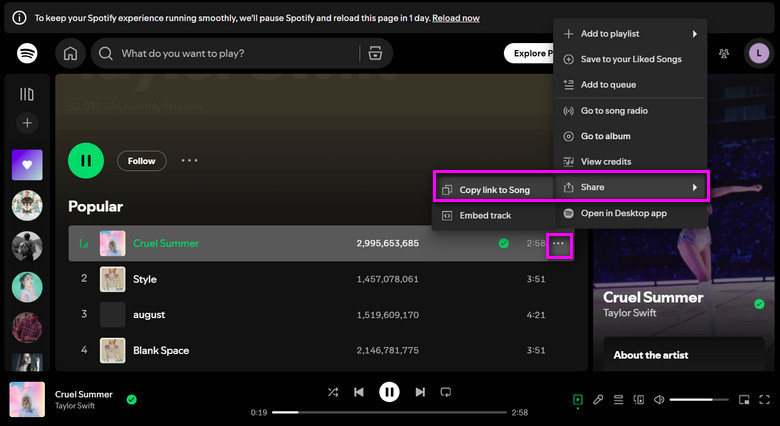This screenshot has width=780, height=426.
Task: Select View credits
Action: click(x=630, y=161)
